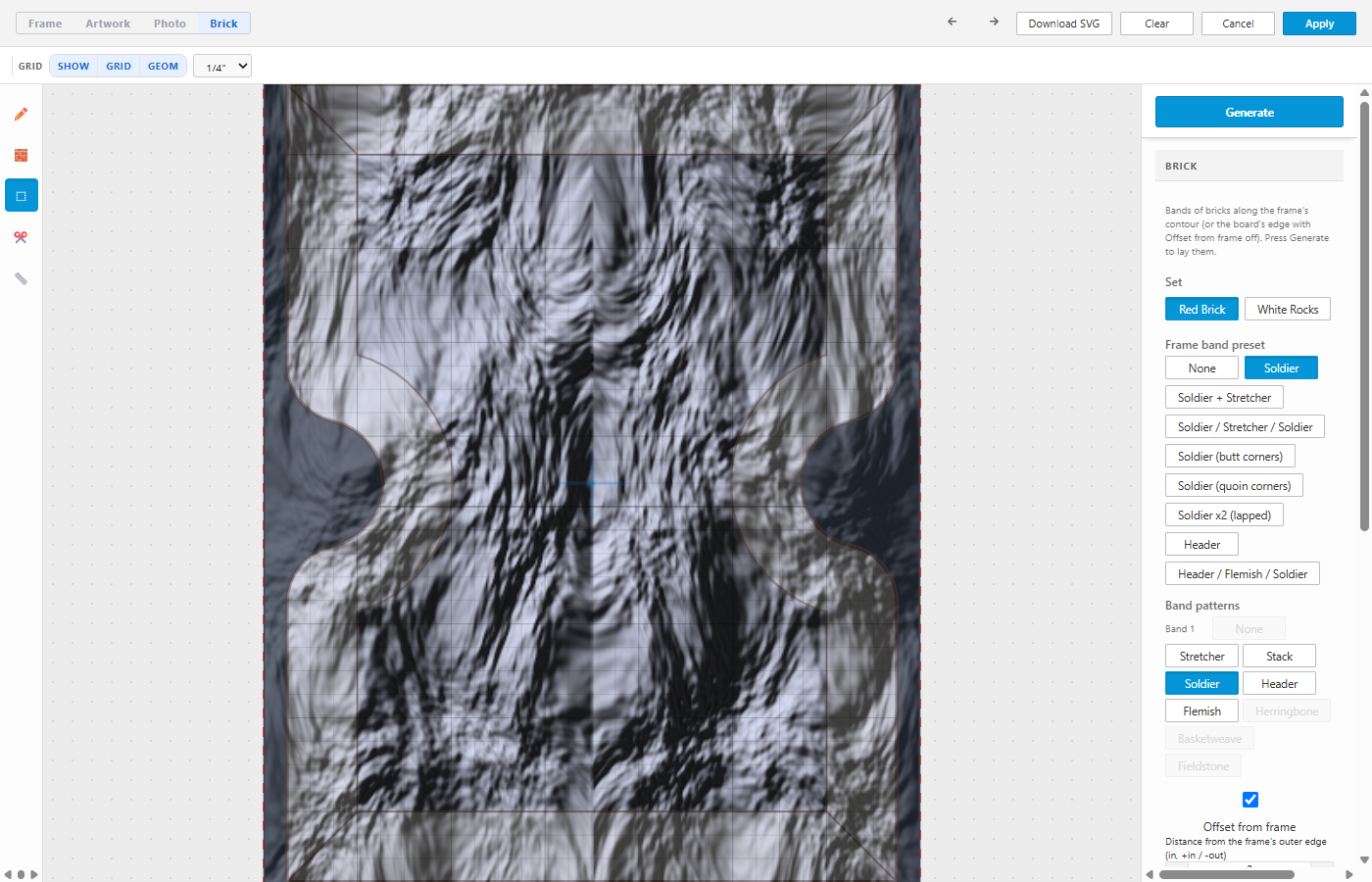This screenshot has height=882, width=1372.
Task: Select Header / Flemish / Soldier preset
Action: [1243, 573]
